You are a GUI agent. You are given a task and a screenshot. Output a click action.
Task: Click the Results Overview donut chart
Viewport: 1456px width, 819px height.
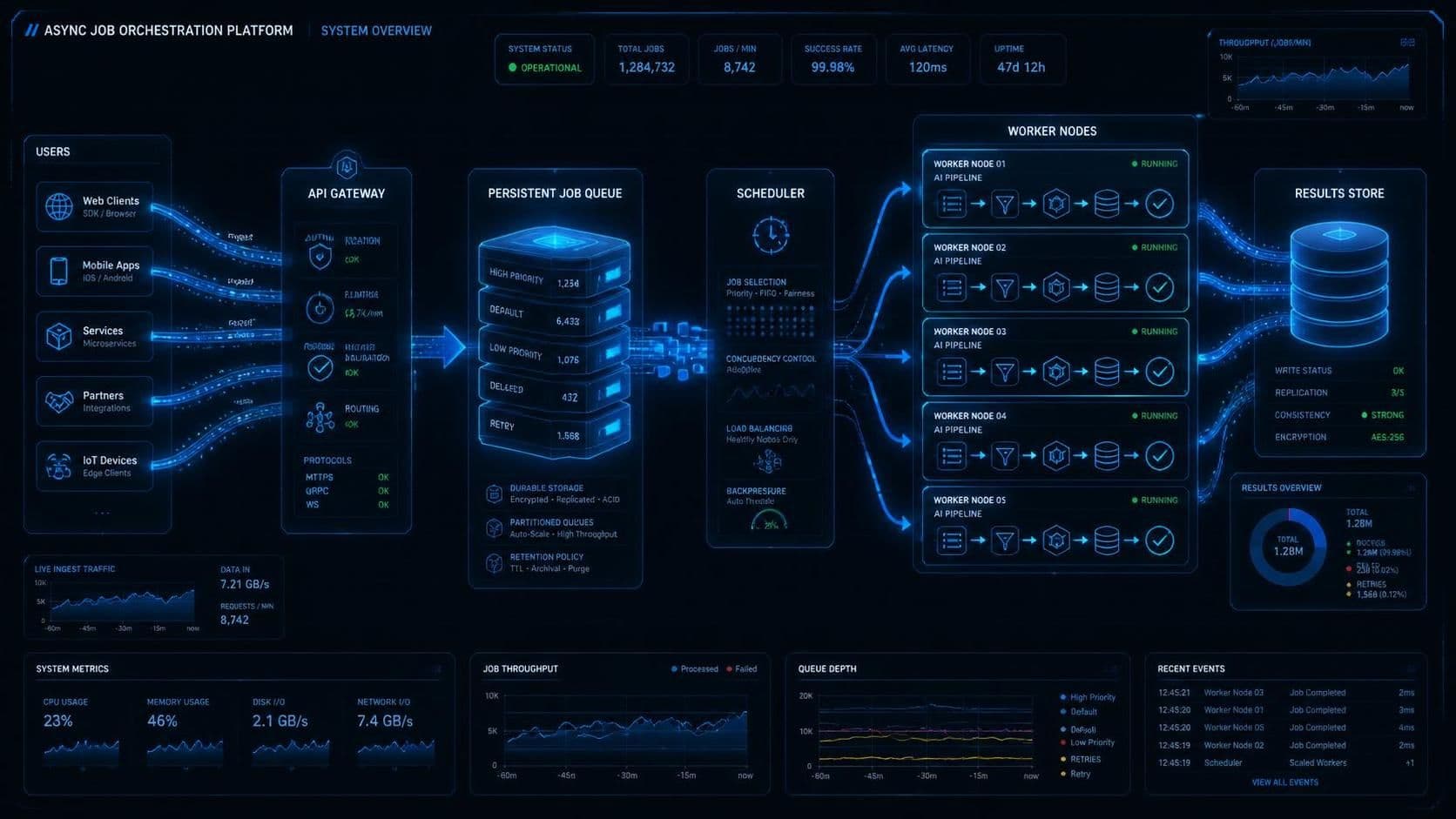(1288, 547)
